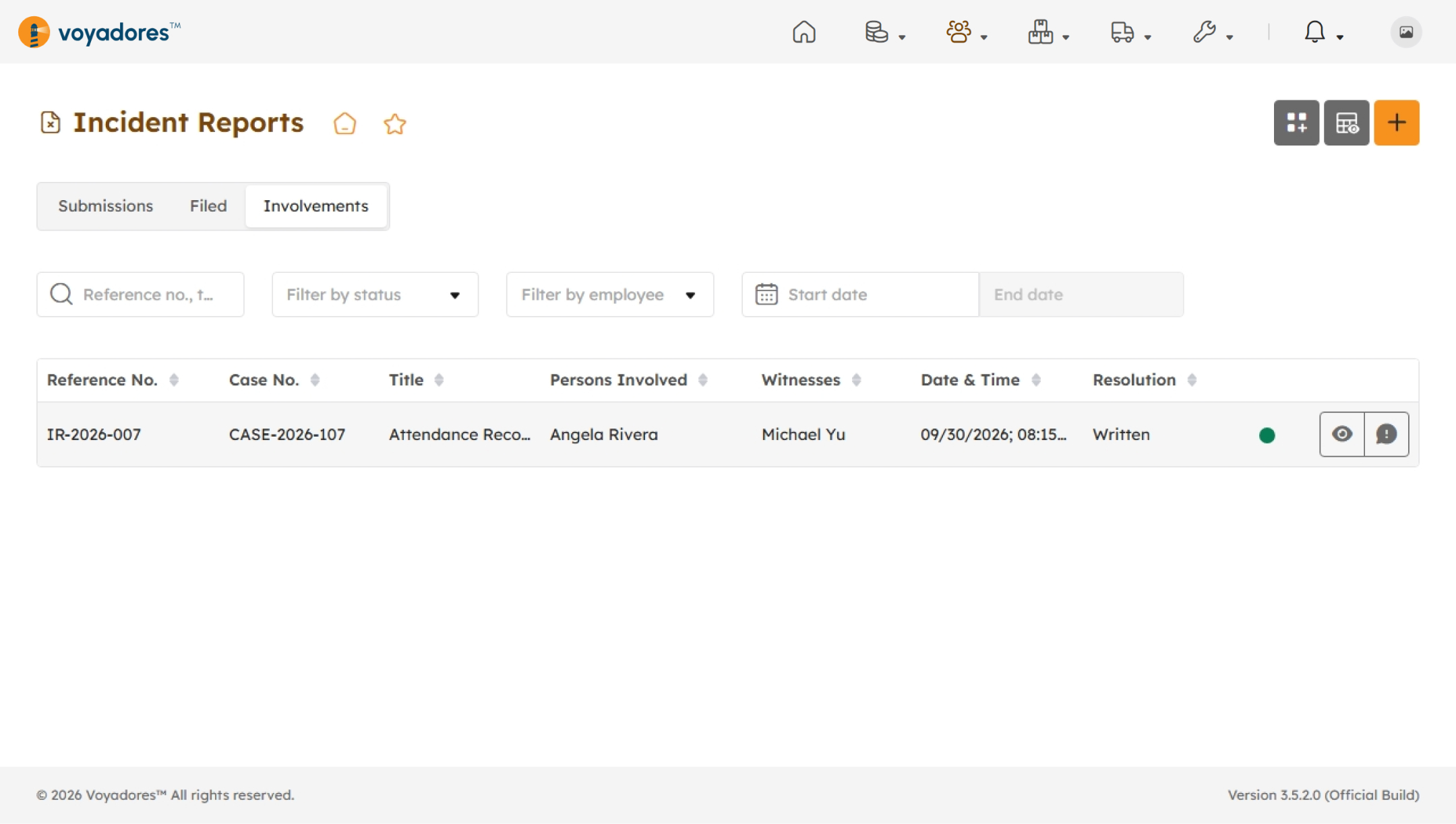
Task: Click the search magnifier icon
Action: point(61,294)
